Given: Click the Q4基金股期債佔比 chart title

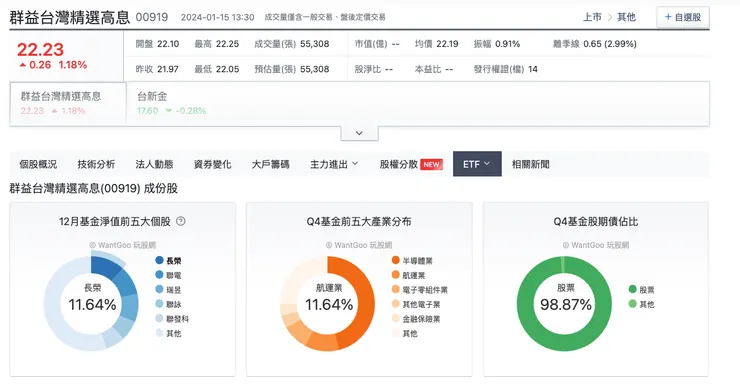Looking at the screenshot, I should 596,221.
